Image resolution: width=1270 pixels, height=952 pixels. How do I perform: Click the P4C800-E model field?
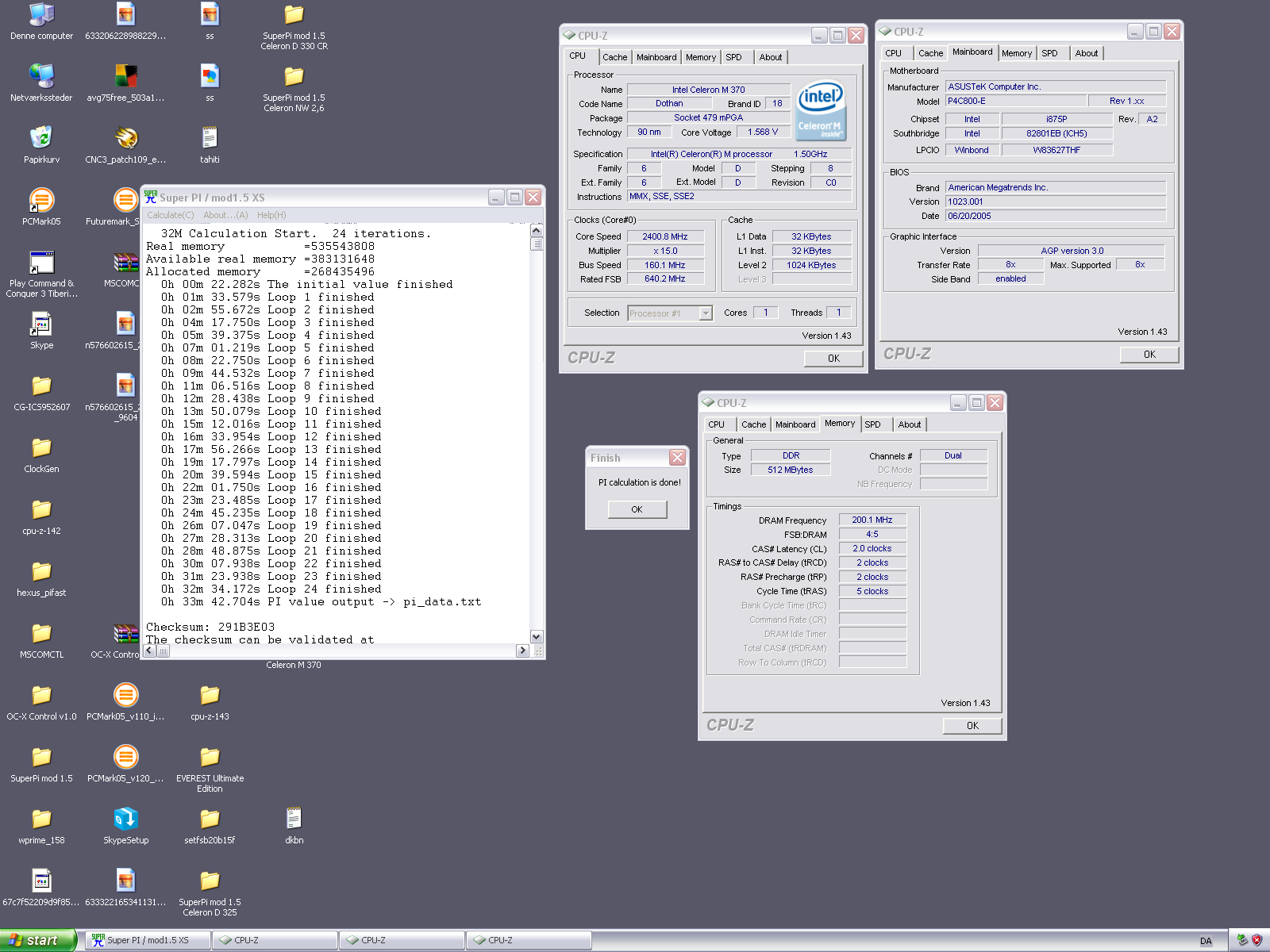tap(1015, 101)
